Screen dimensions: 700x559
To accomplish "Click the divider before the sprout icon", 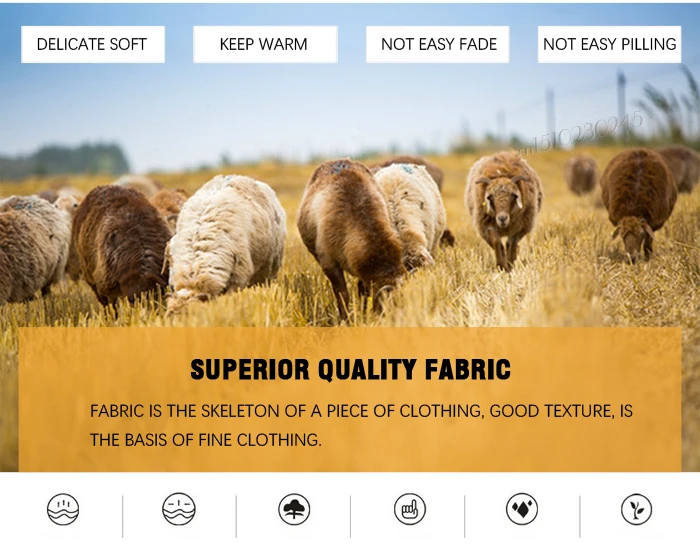I will [x=580, y=516].
